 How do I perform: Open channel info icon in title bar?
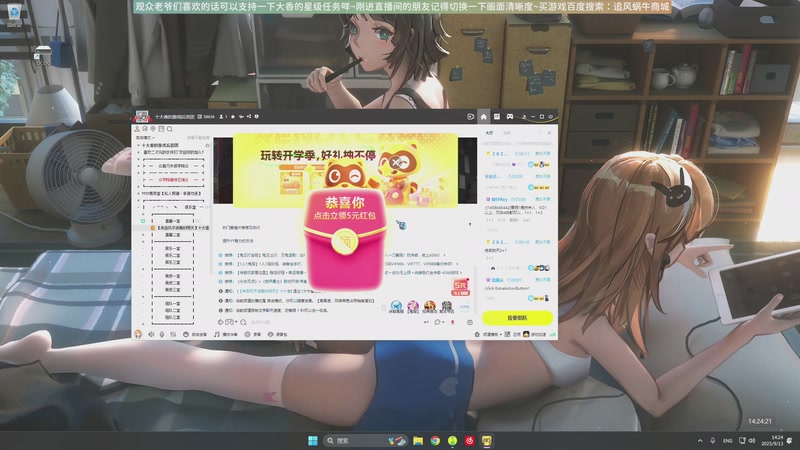point(256,117)
